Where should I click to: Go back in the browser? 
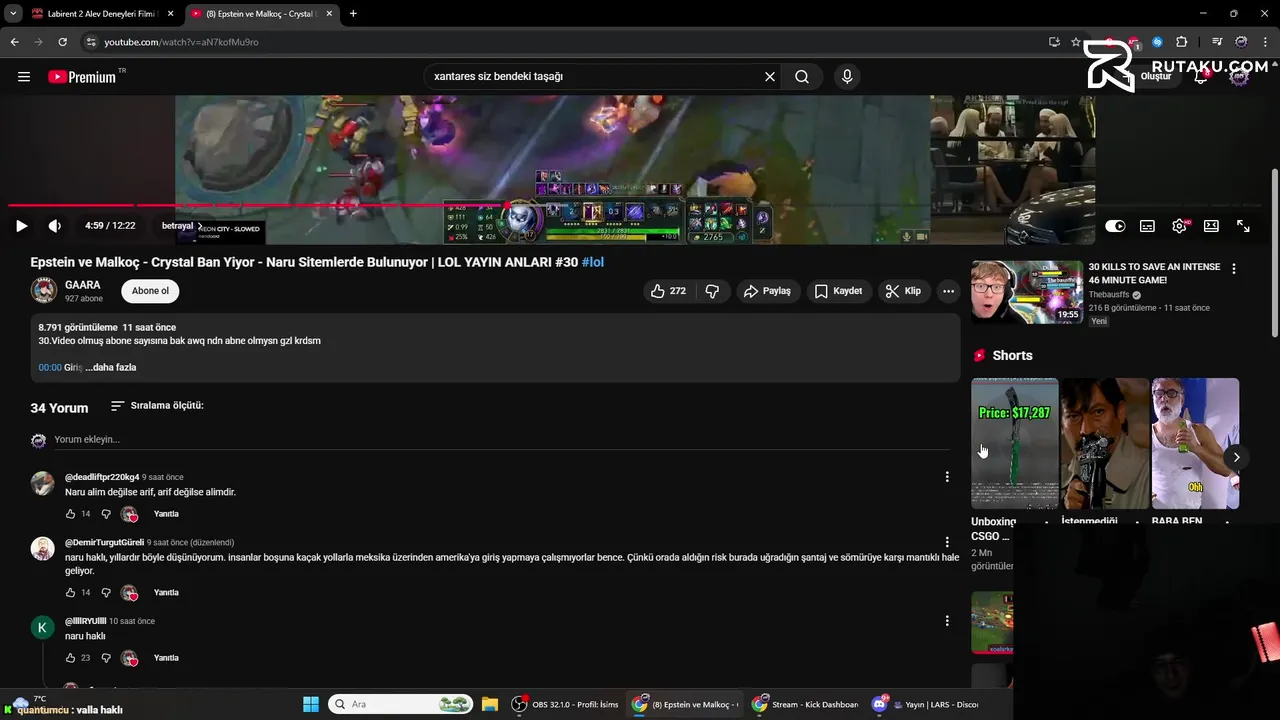tap(14, 42)
